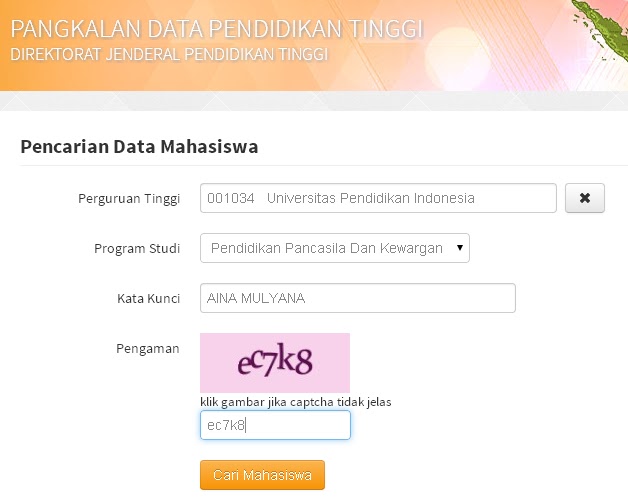Click the Direktorat Jenderal Pendidikan Tinggi subtitle

(x=169, y=54)
